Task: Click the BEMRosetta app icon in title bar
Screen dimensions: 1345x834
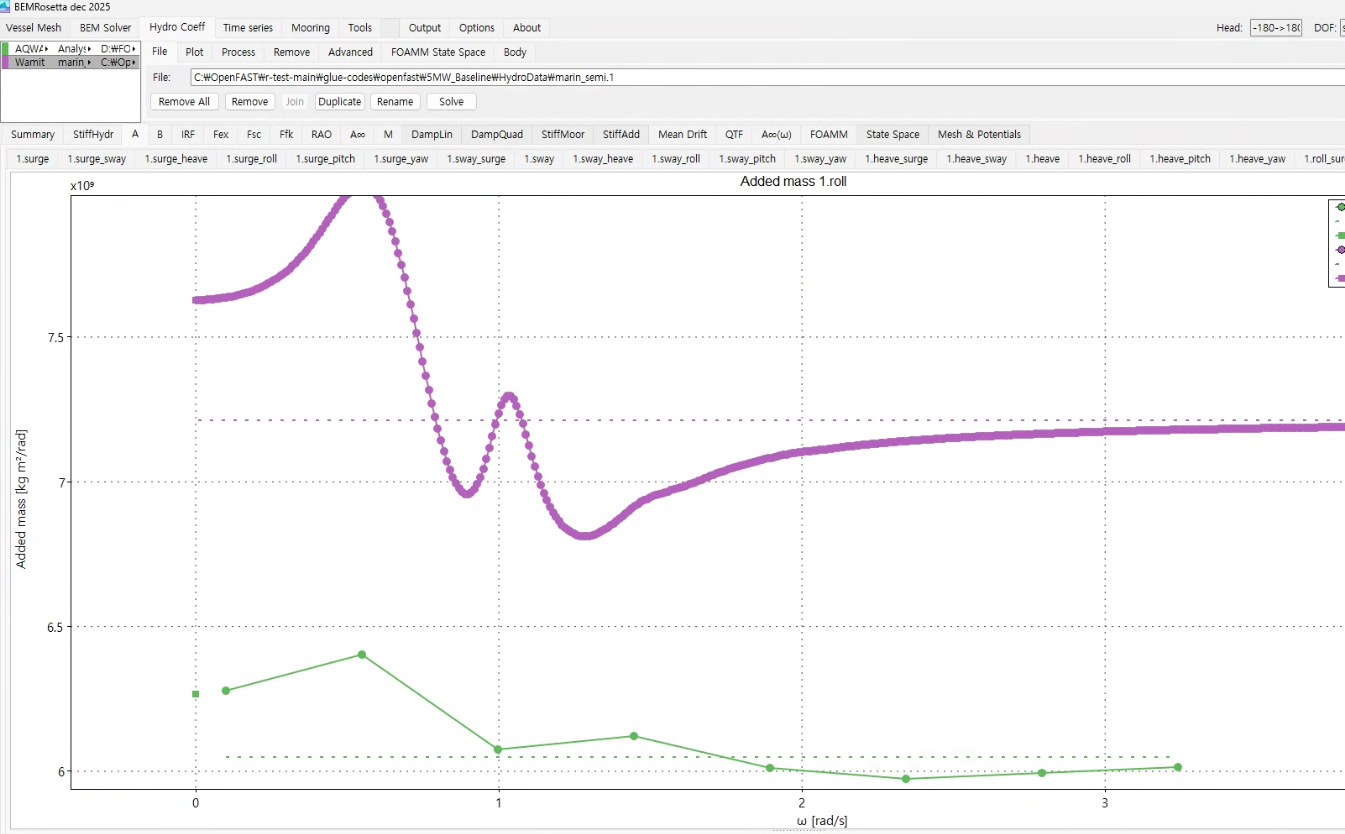Action: coord(6,6)
